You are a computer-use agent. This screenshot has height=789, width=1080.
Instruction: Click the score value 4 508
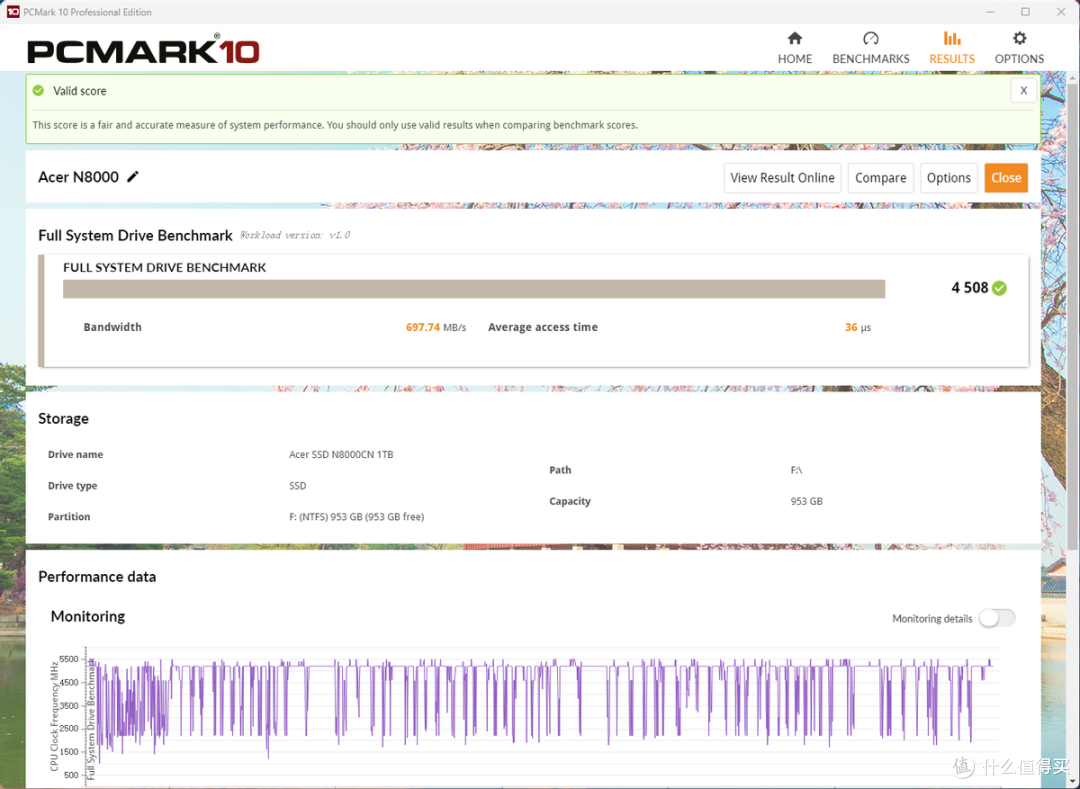[969, 288]
